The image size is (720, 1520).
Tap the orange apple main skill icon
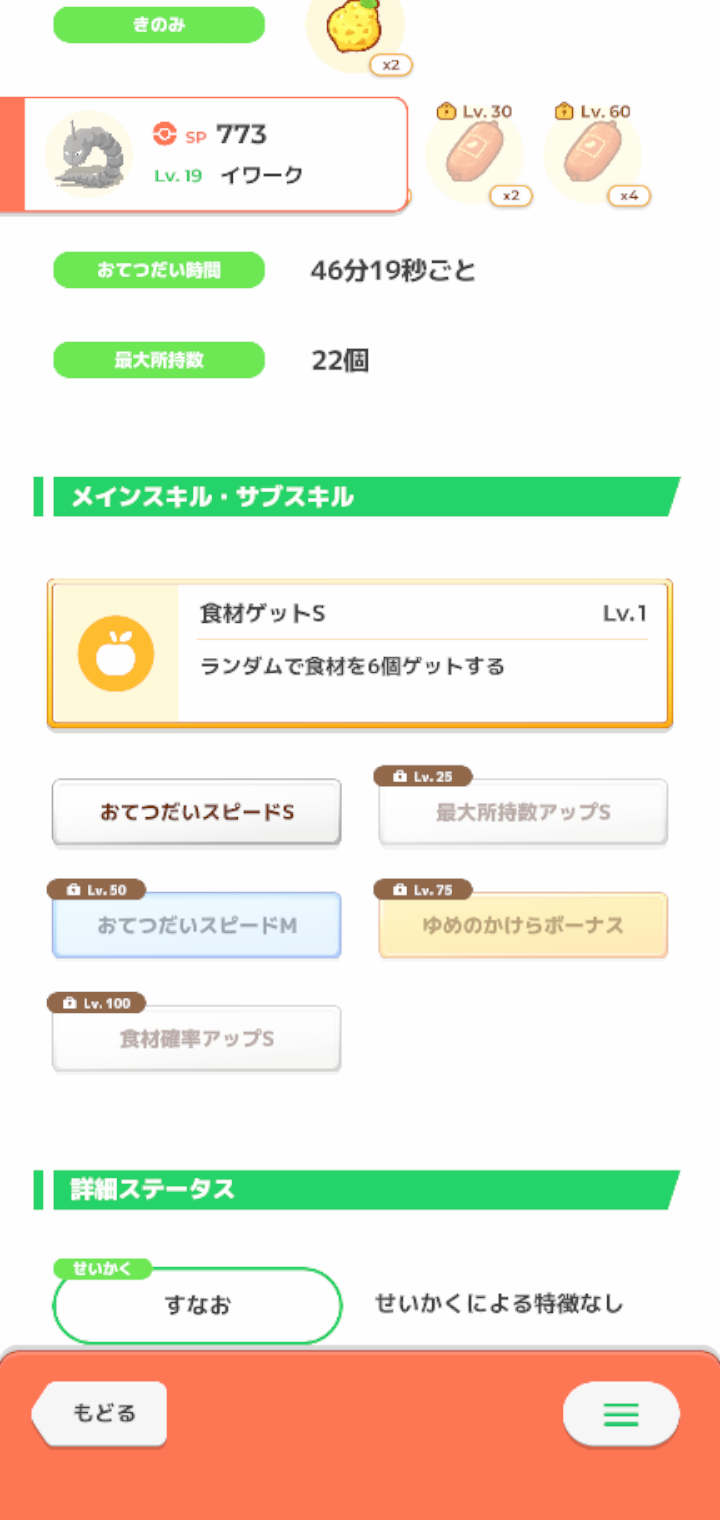point(116,653)
